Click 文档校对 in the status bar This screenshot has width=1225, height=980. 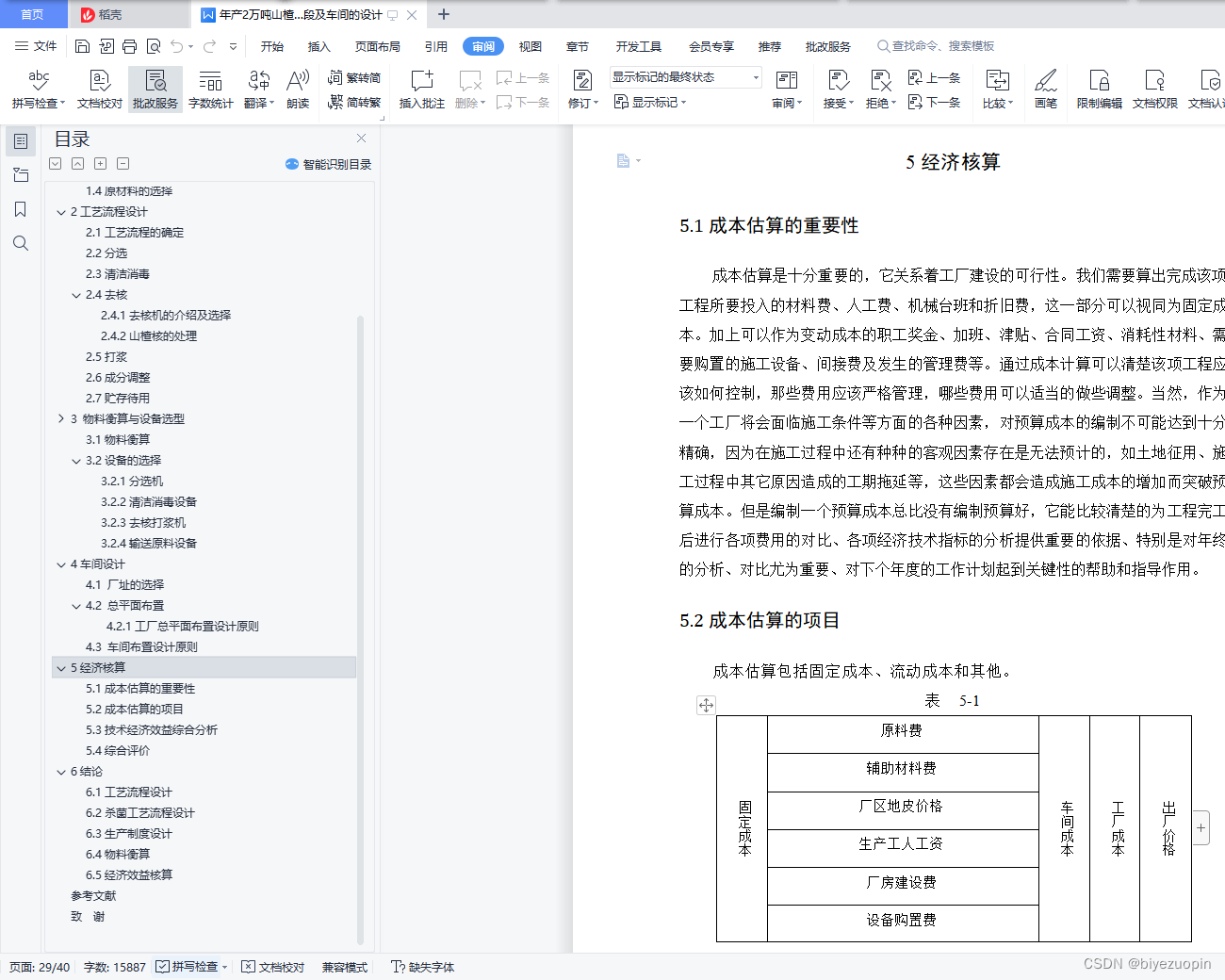(273, 967)
